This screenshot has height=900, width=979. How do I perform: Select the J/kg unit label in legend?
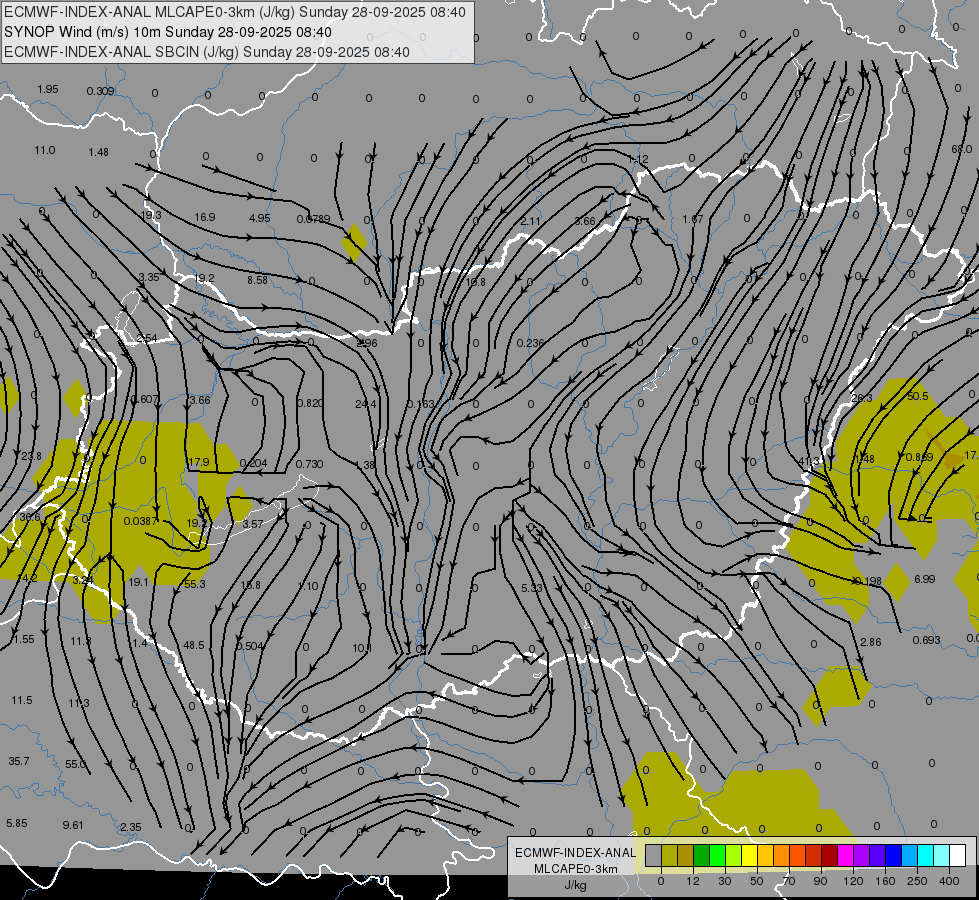click(575, 885)
